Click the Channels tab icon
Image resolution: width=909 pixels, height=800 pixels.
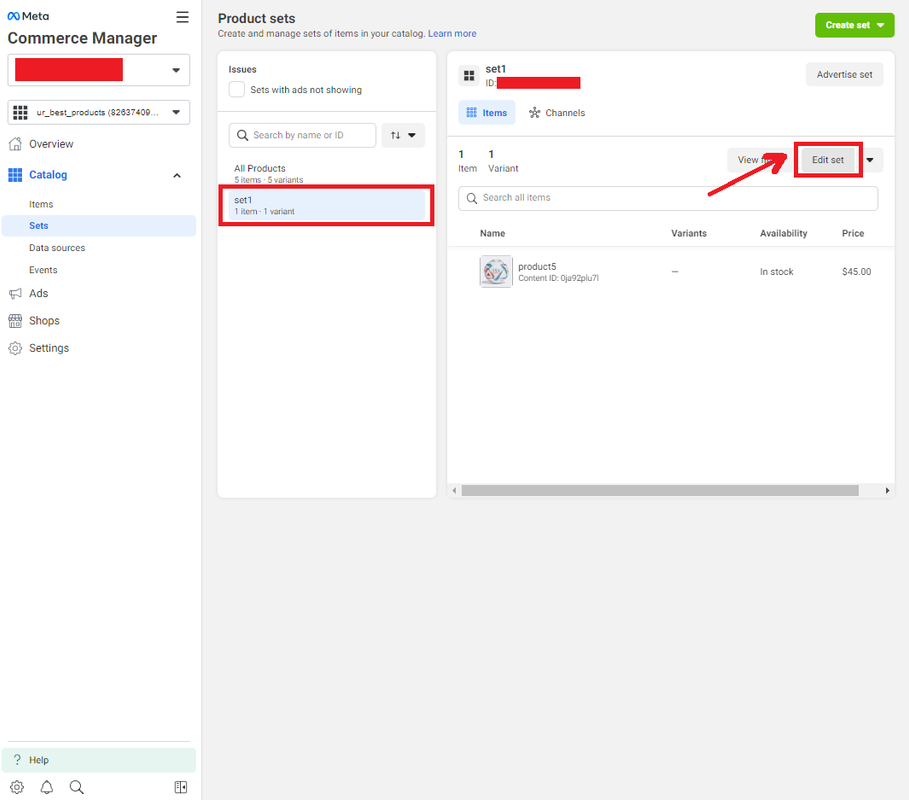[535, 112]
